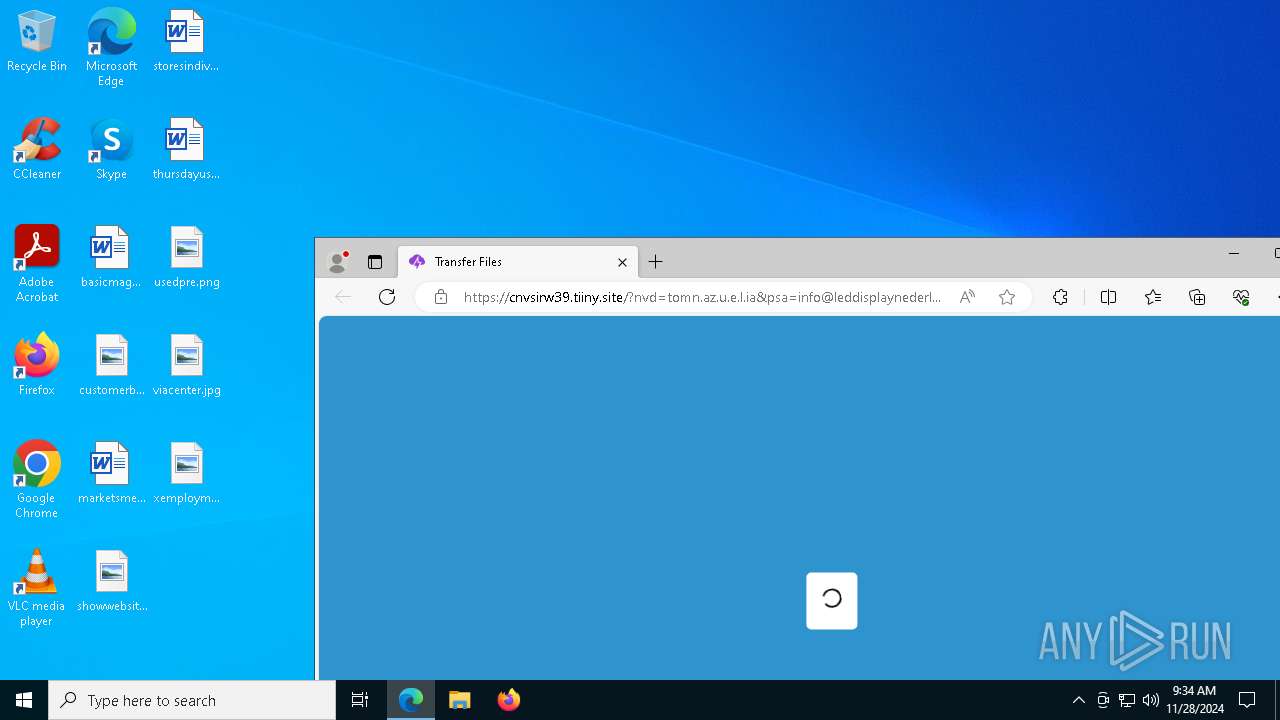The image size is (1280, 720).
Task: Activate Read Aloud in address bar
Action: tap(967, 297)
